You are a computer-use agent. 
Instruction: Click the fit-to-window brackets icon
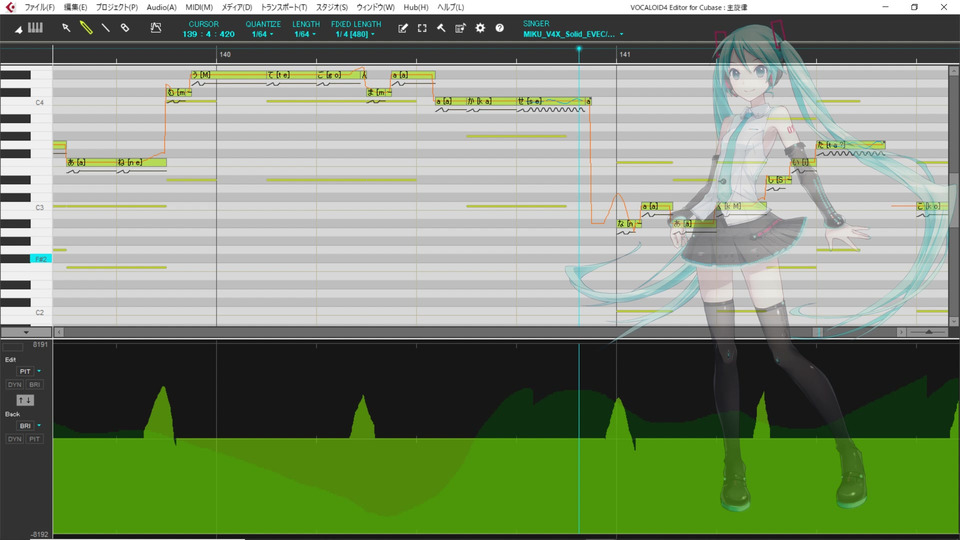[x=422, y=28]
